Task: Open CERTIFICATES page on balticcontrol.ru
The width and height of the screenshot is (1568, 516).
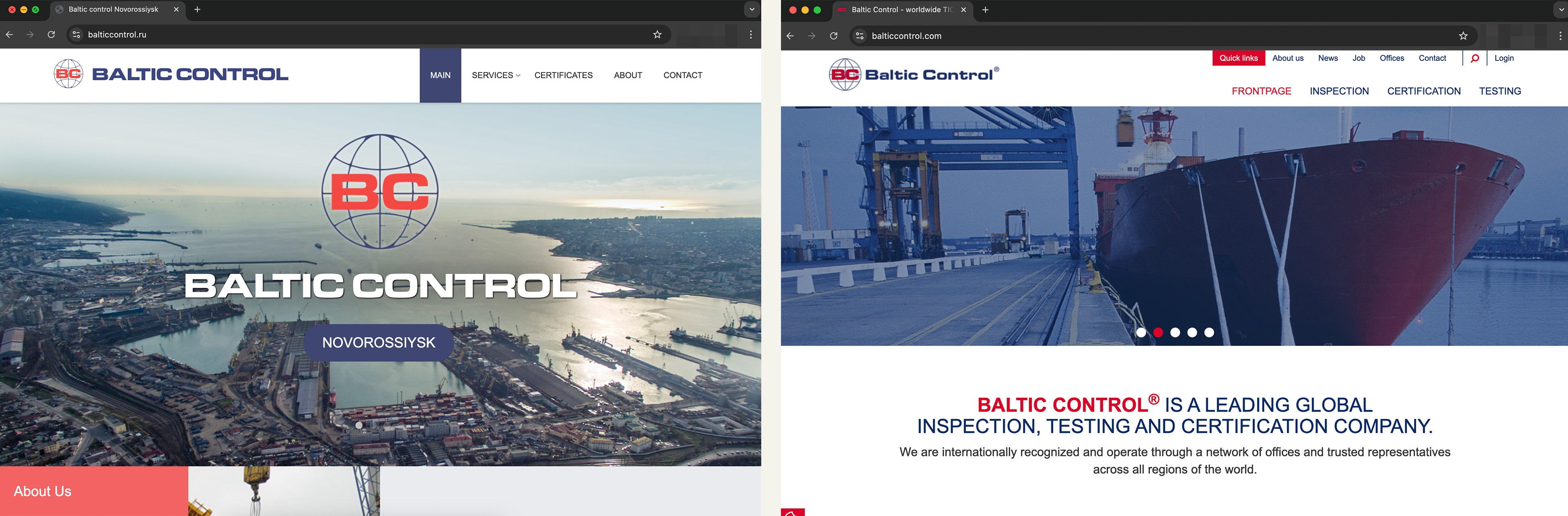Action: pos(563,75)
